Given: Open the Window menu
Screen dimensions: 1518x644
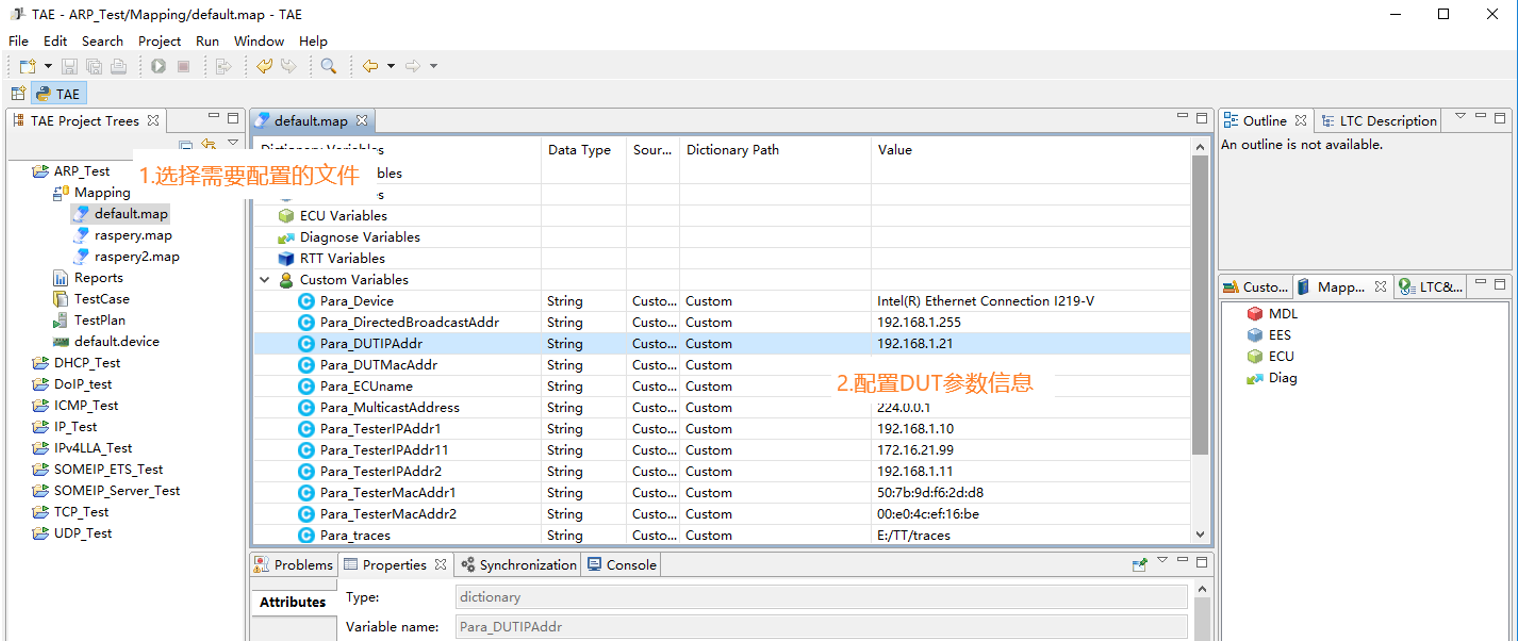Looking at the screenshot, I should click(x=259, y=41).
